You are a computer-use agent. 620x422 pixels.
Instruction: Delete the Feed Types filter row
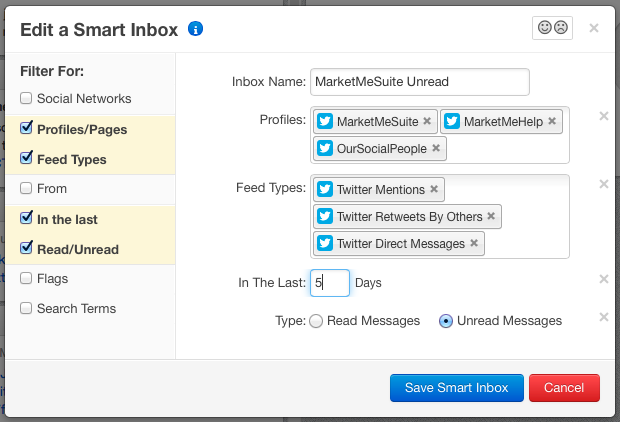pos(604,184)
